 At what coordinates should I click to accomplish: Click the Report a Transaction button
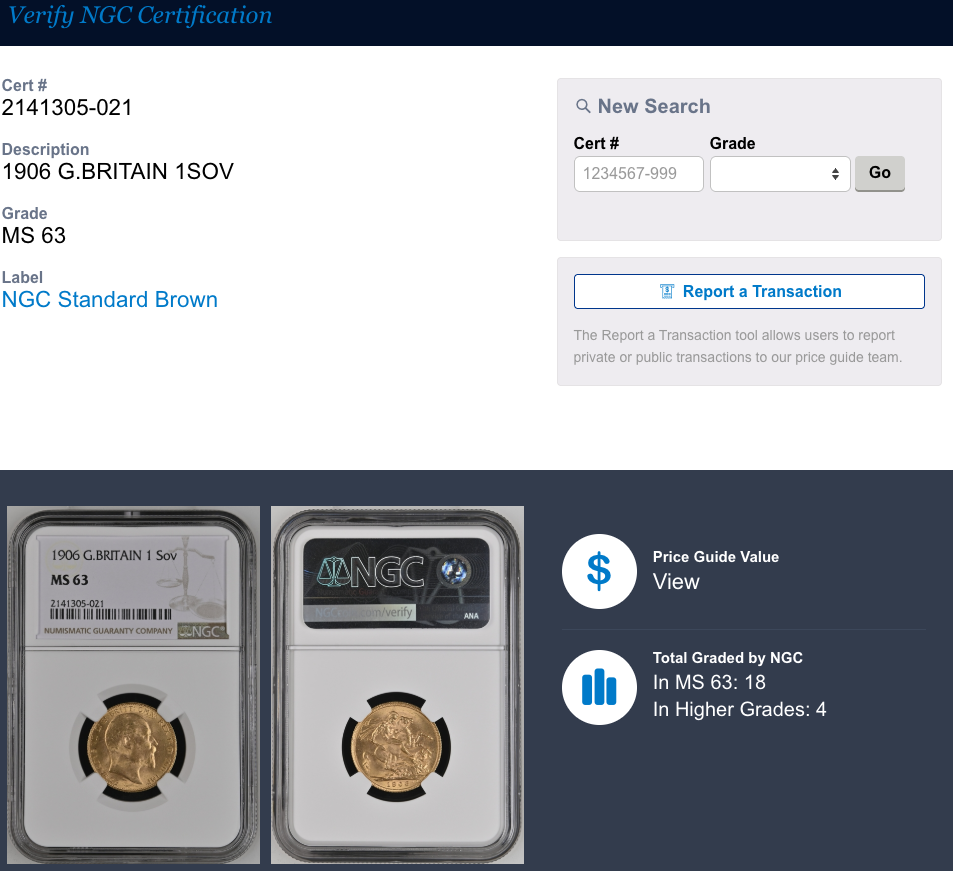[749, 292]
